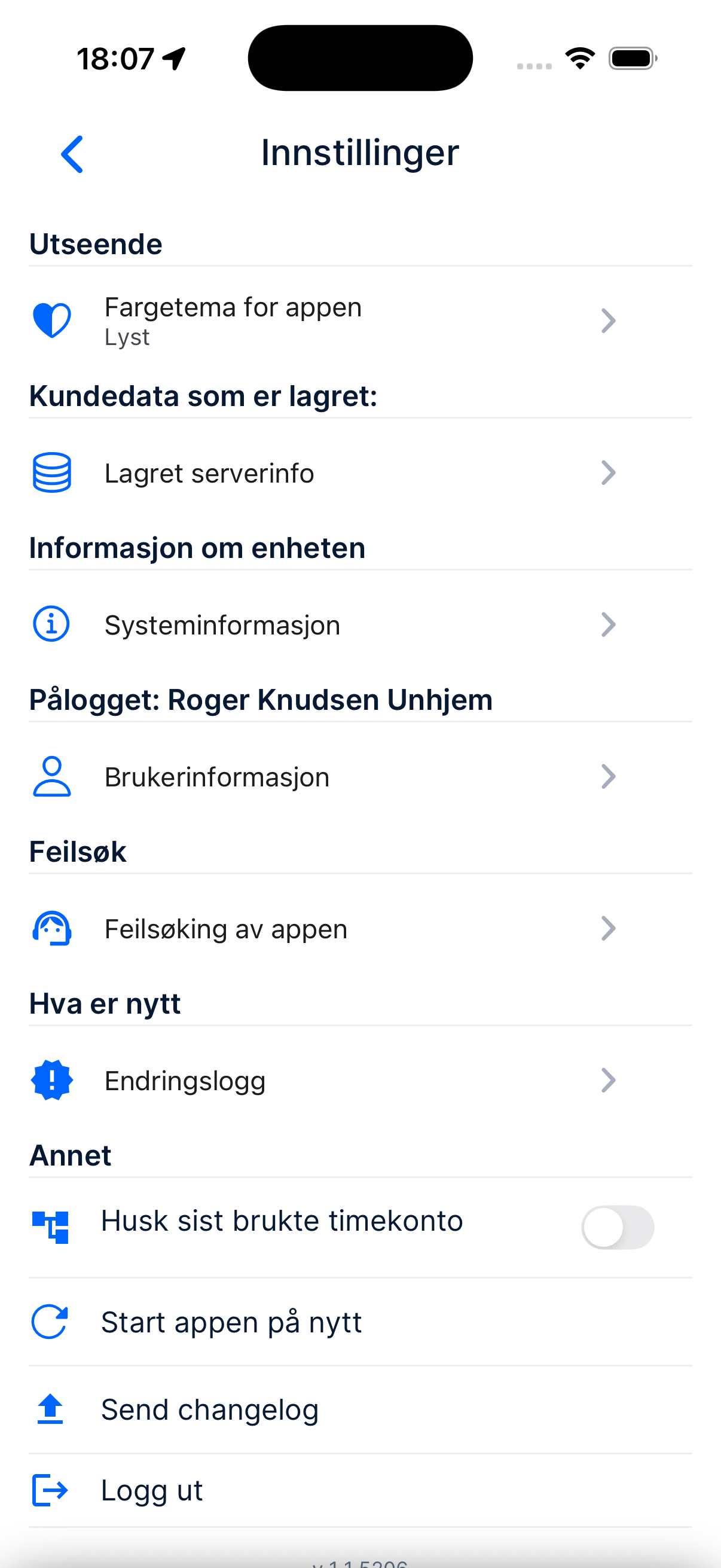Tap the info circle icon

(52, 624)
